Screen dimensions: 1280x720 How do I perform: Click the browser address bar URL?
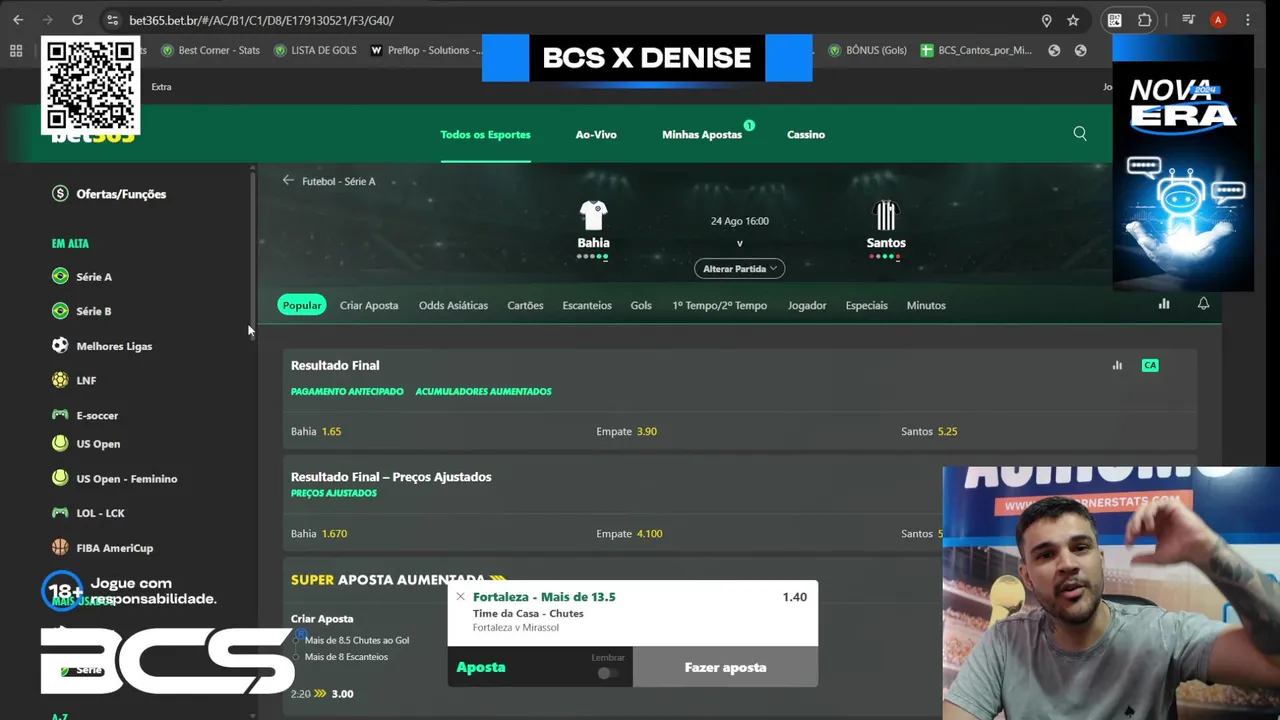261,20
